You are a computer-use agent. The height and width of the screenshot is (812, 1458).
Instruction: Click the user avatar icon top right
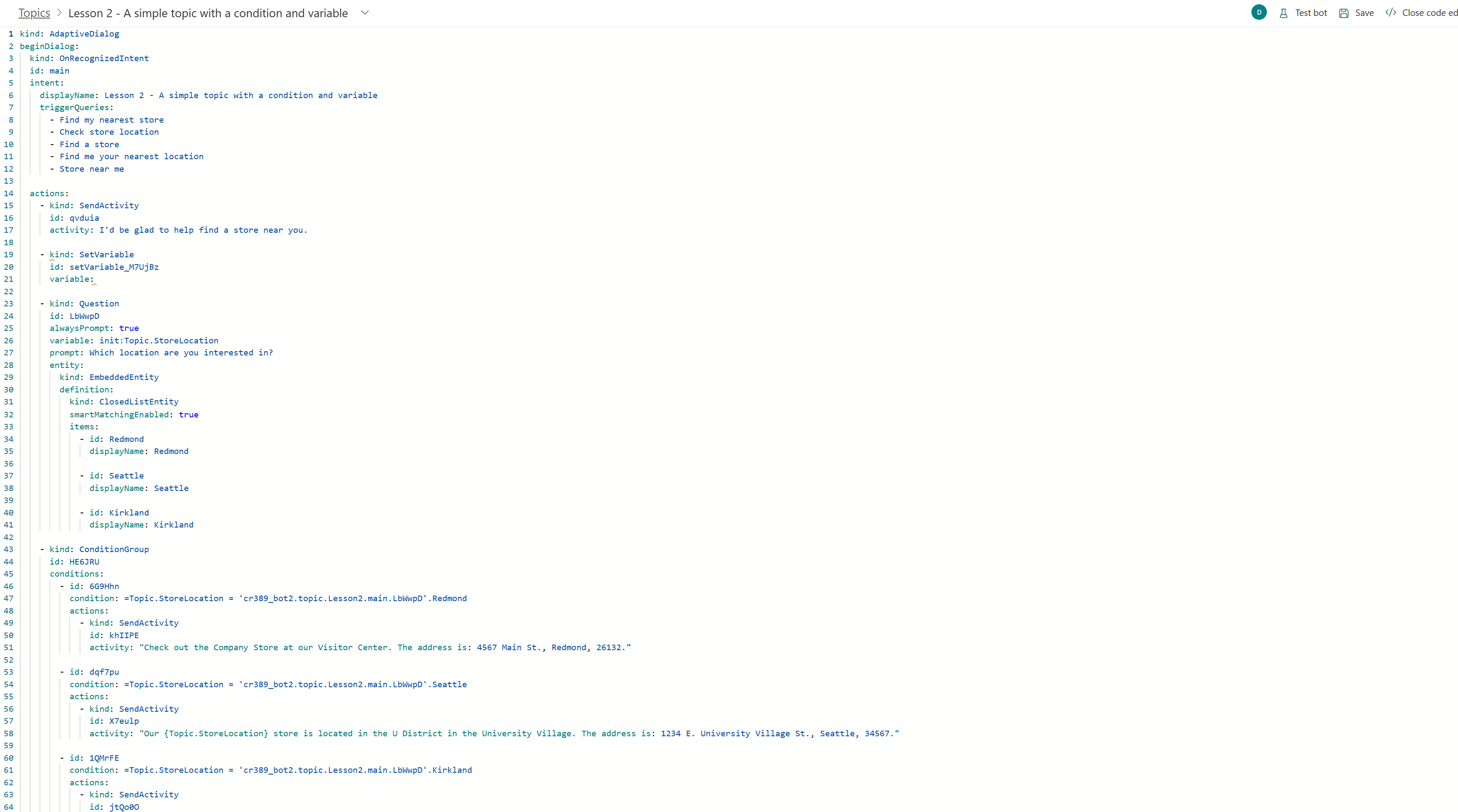[1259, 13]
